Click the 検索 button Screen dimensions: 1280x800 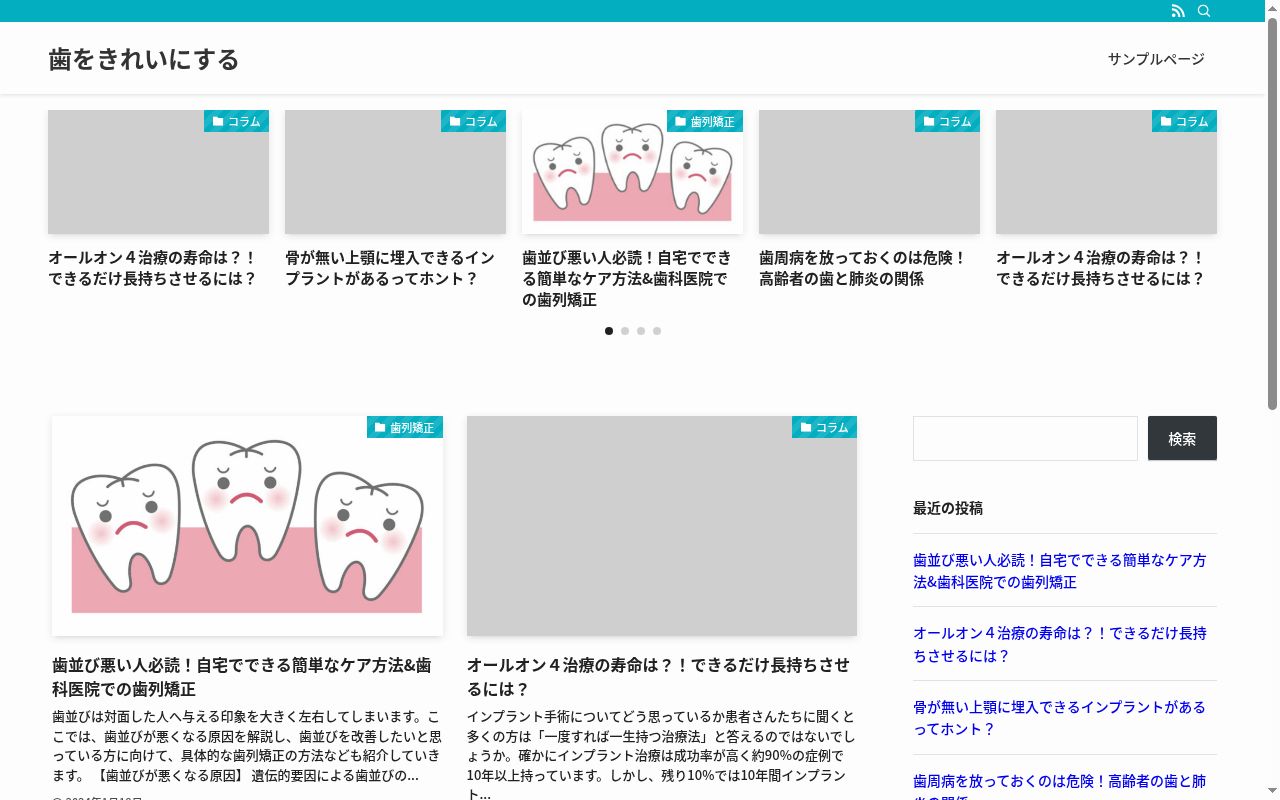click(1182, 438)
